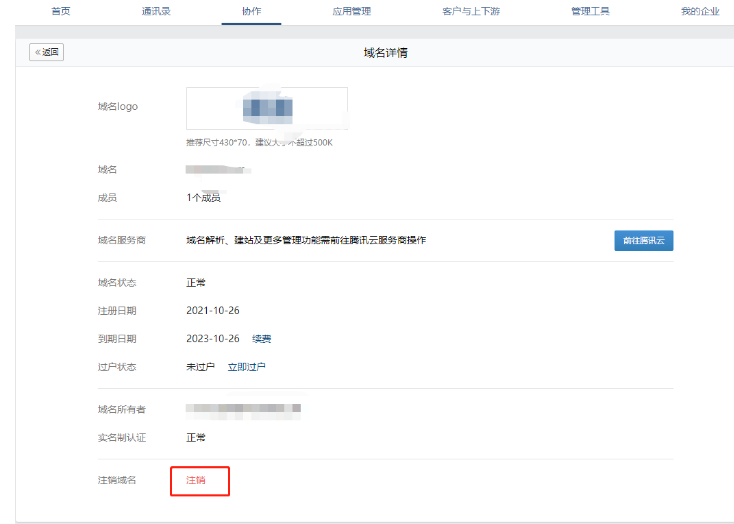The width and height of the screenshot is (734, 524).
Task: Click the 2023-10-26 expiry date
Action: tap(212, 339)
